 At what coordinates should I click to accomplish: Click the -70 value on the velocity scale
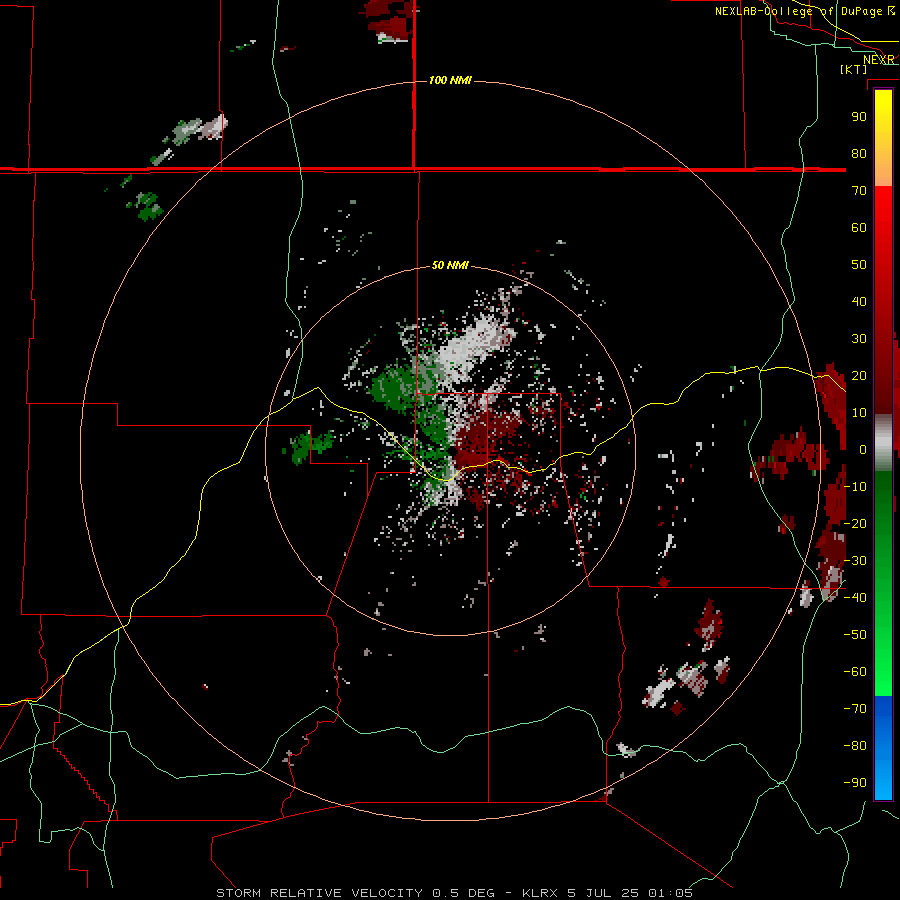[855, 709]
